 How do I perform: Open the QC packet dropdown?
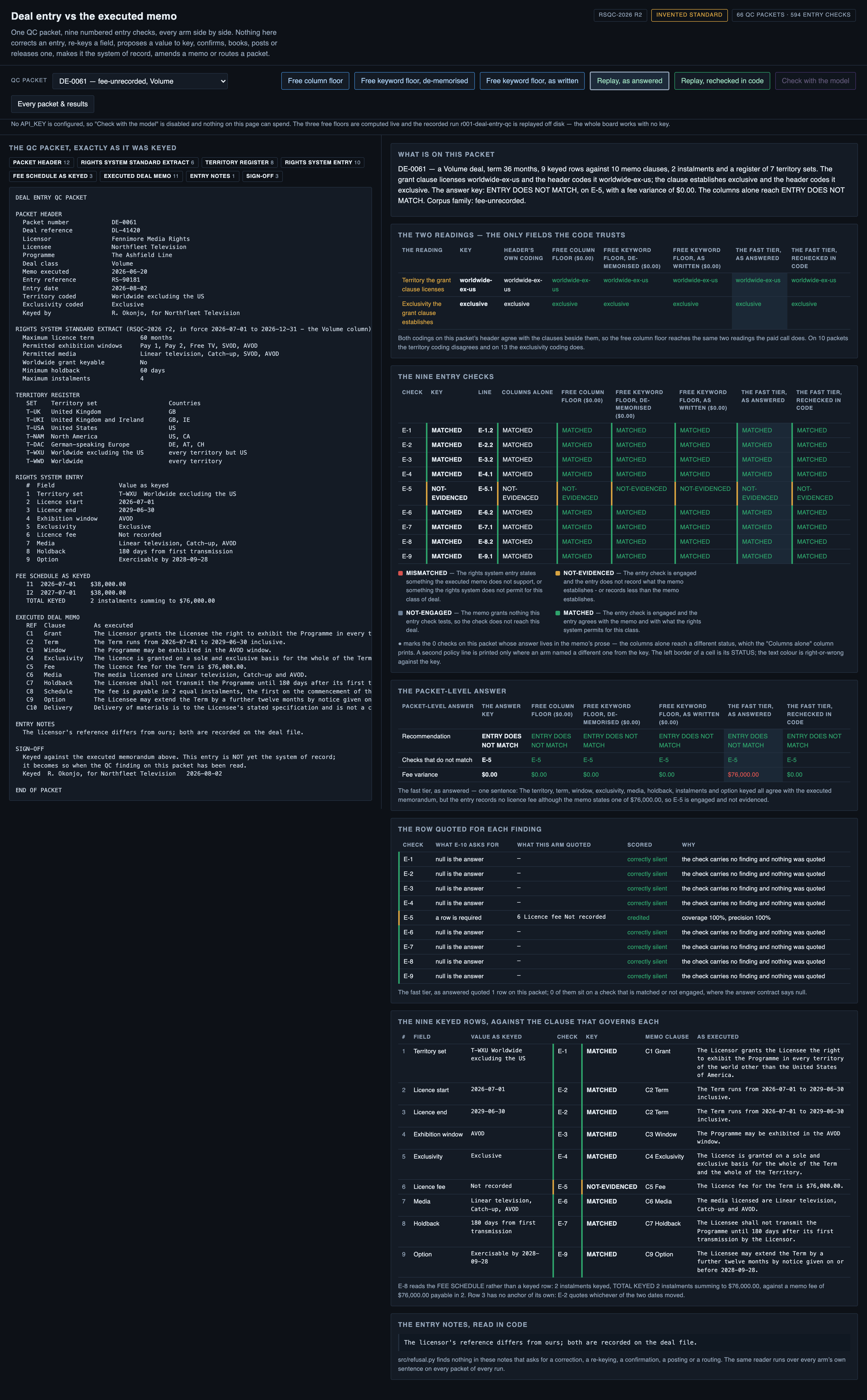(140, 81)
